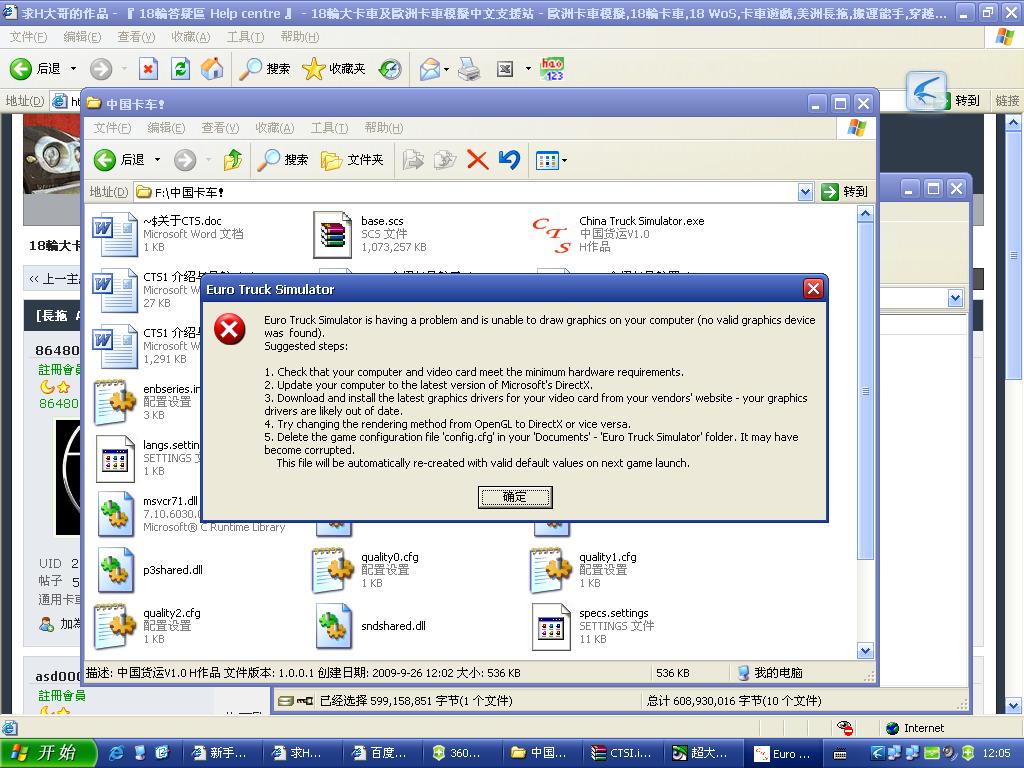Click the Move To icon in the explorer toolbar

point(413,159)
